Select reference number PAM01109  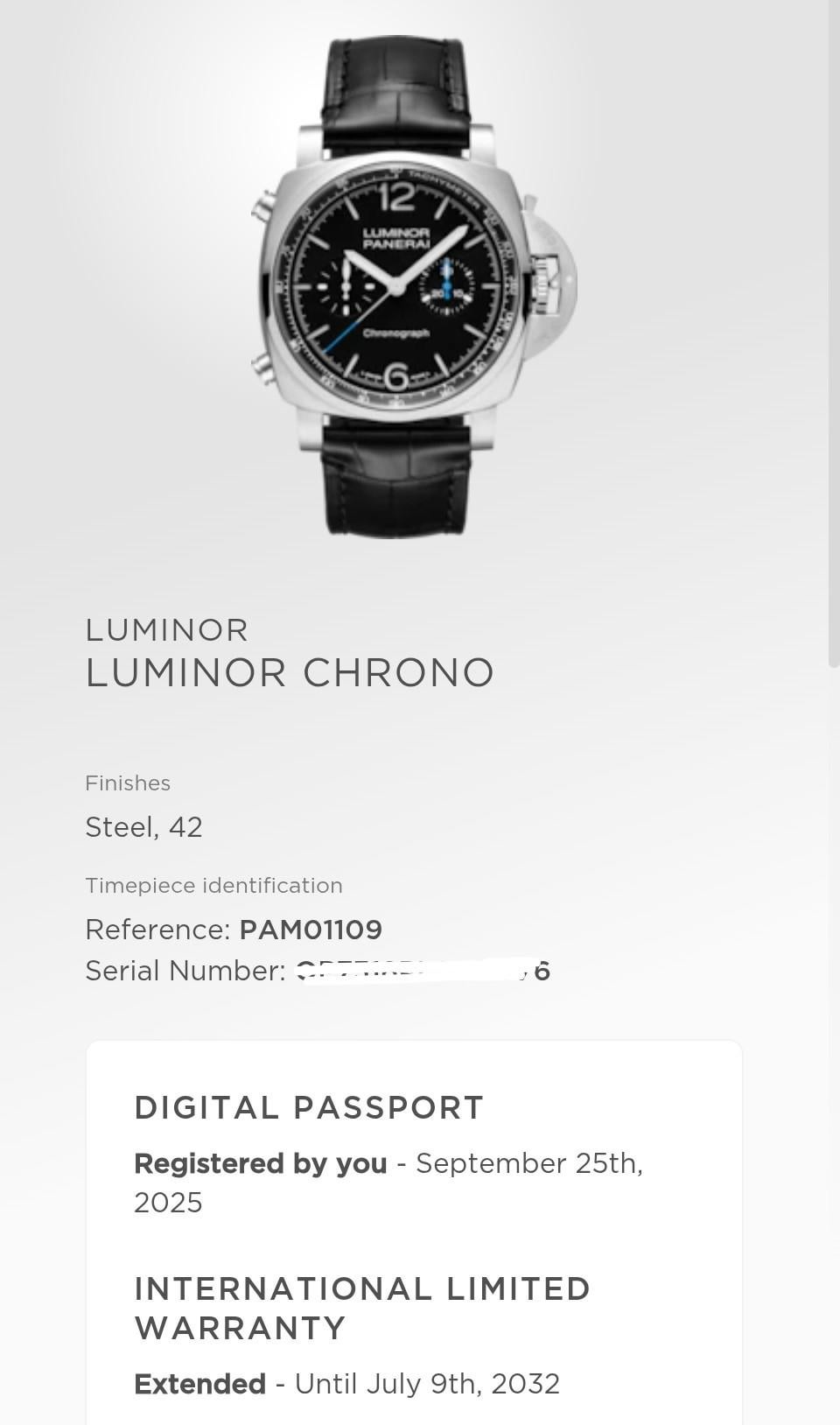coord(311,930)
